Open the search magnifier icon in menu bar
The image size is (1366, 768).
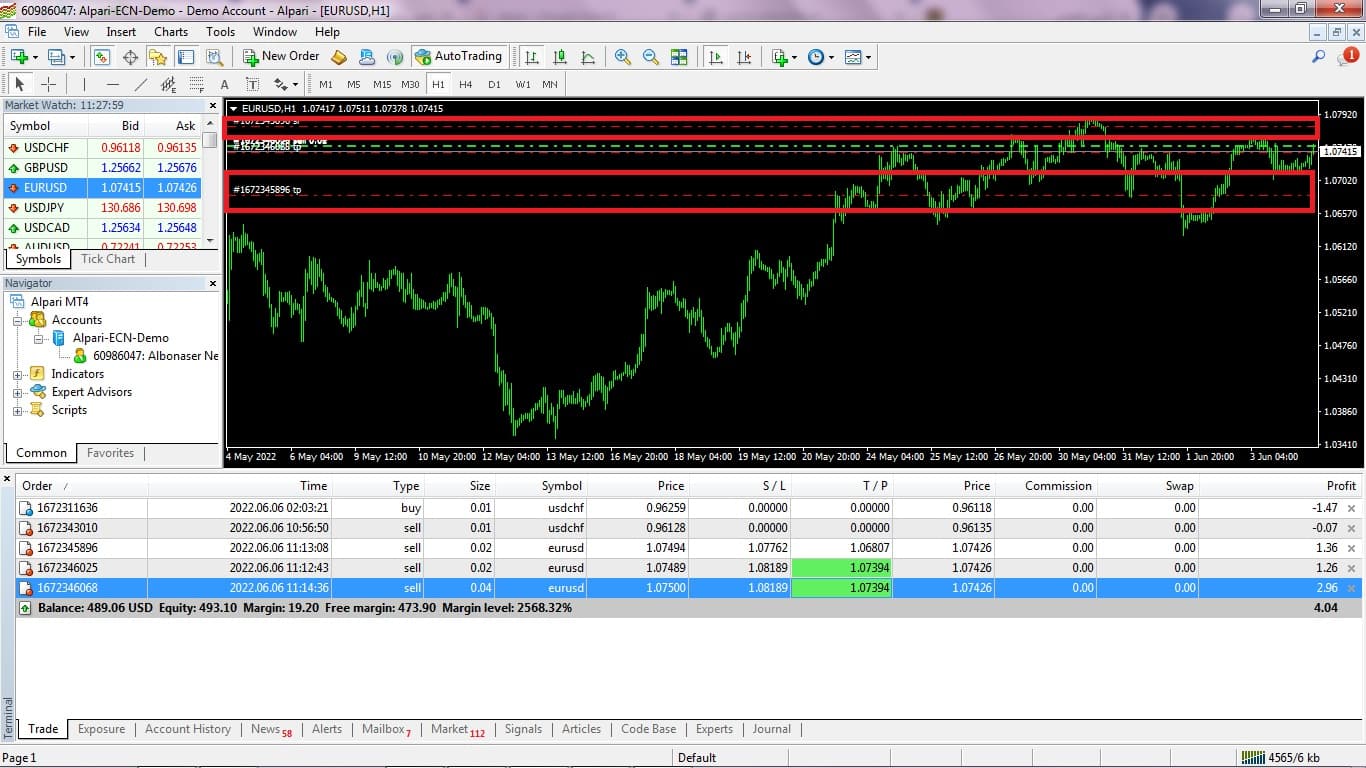(x=1319, y=57)
